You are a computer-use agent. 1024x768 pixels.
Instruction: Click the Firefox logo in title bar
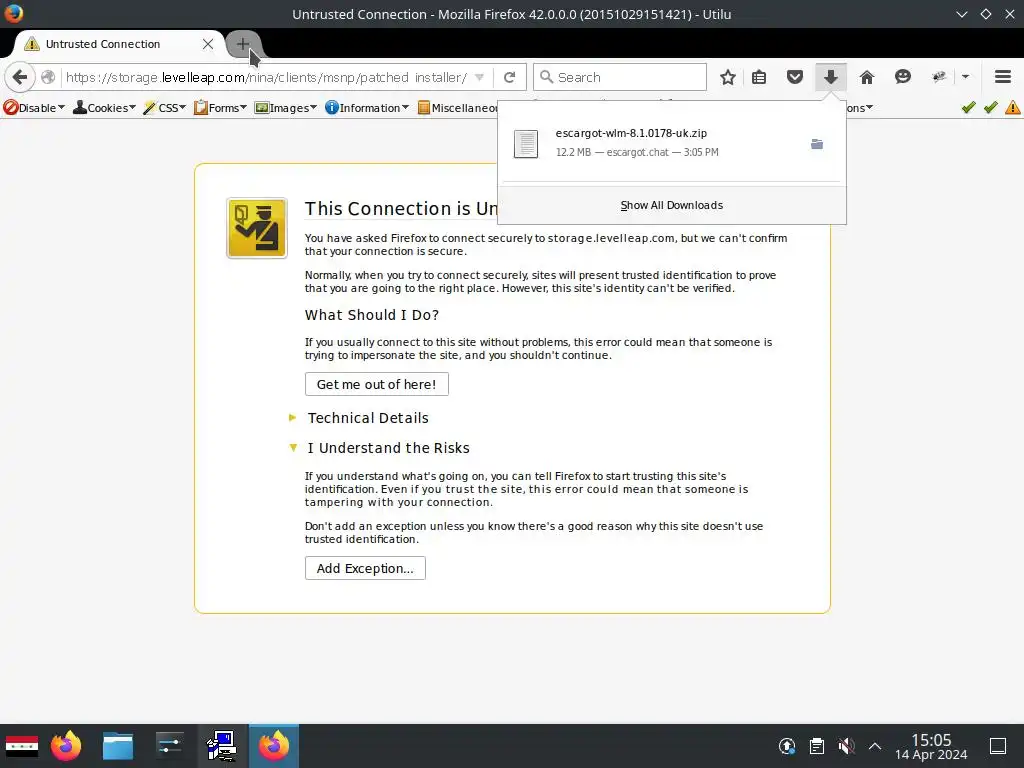(x=13, y=13)
